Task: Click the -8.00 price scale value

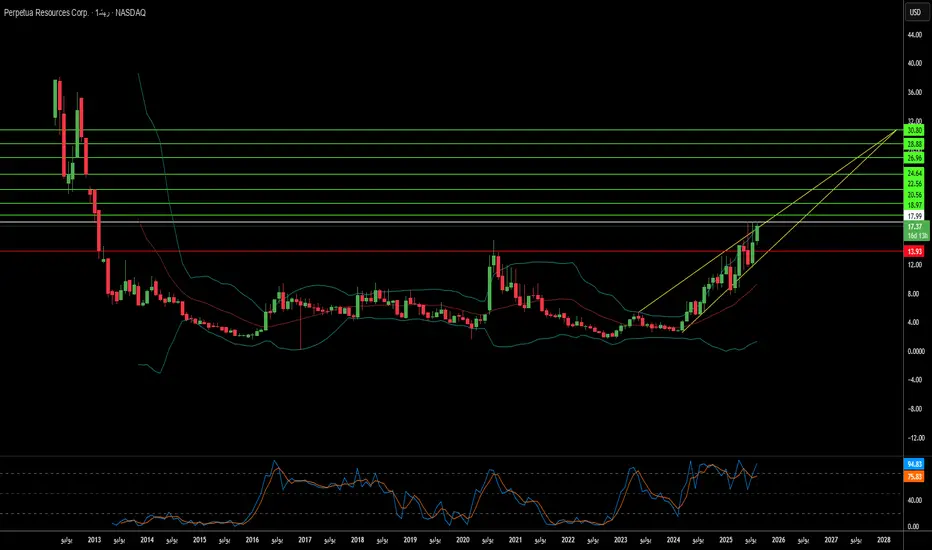Action: pos(916,409)
